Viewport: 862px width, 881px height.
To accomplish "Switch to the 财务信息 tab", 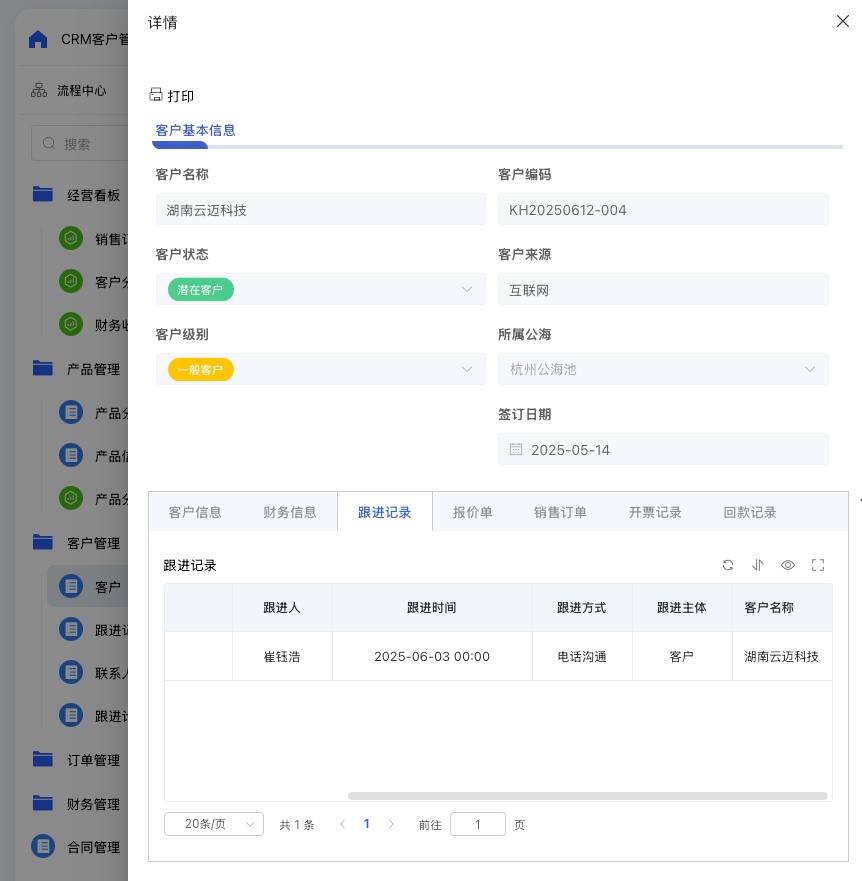I will pos(290,512).
